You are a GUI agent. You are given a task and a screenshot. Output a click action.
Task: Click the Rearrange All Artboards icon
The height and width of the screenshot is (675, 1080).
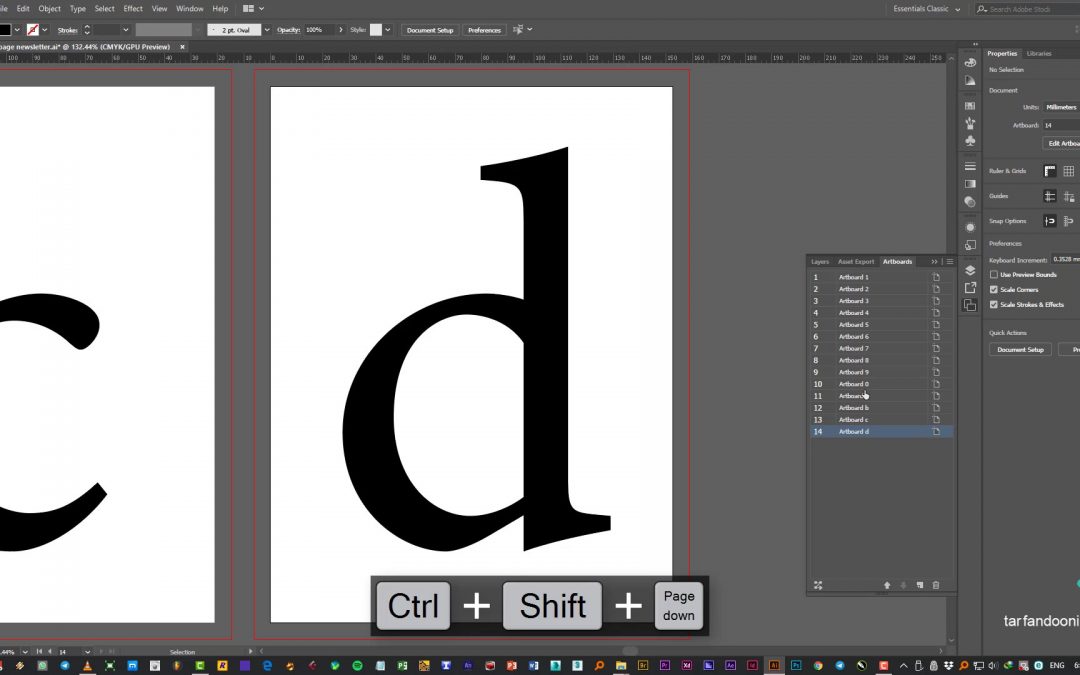tap(818, 585)
